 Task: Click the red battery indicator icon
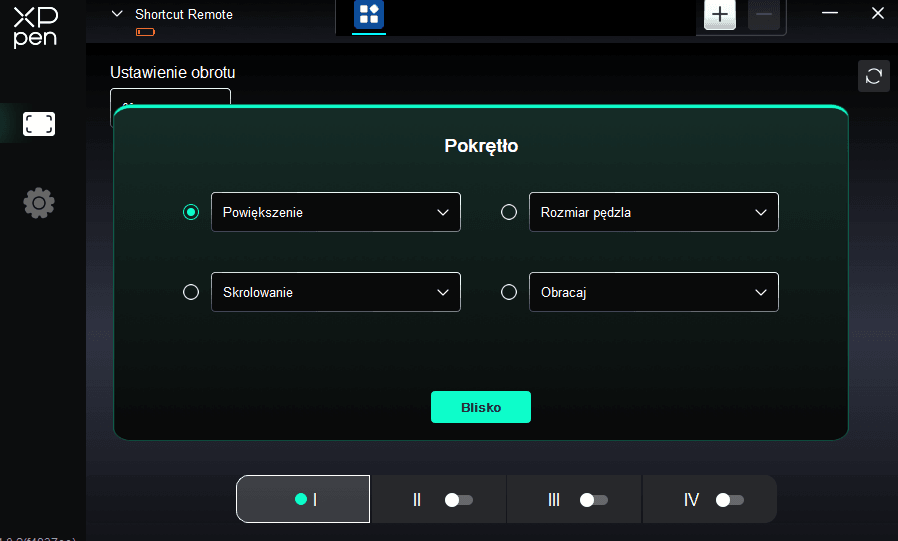click(x=146, y=33)
